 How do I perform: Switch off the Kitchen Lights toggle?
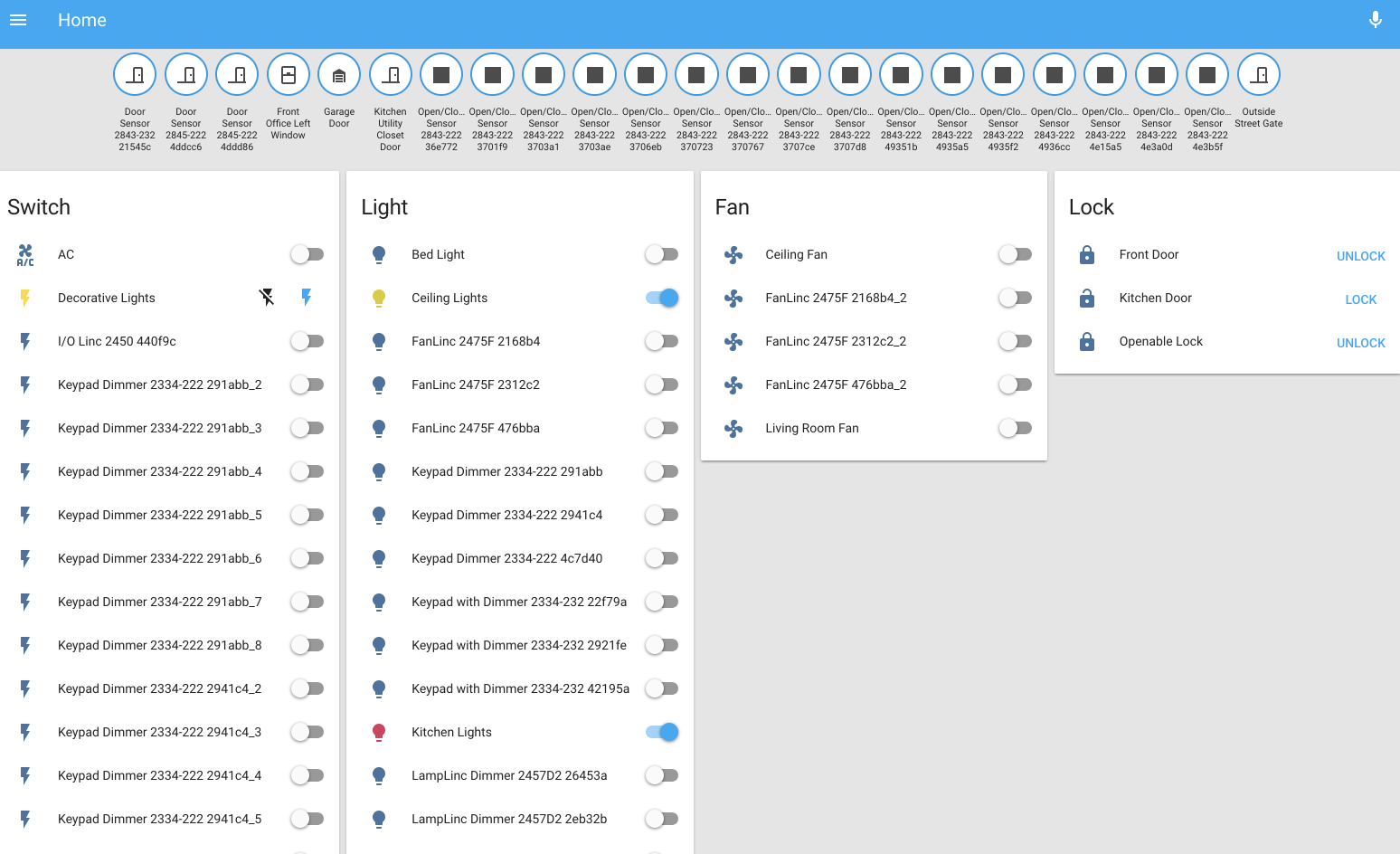click(x=661, y=732)
